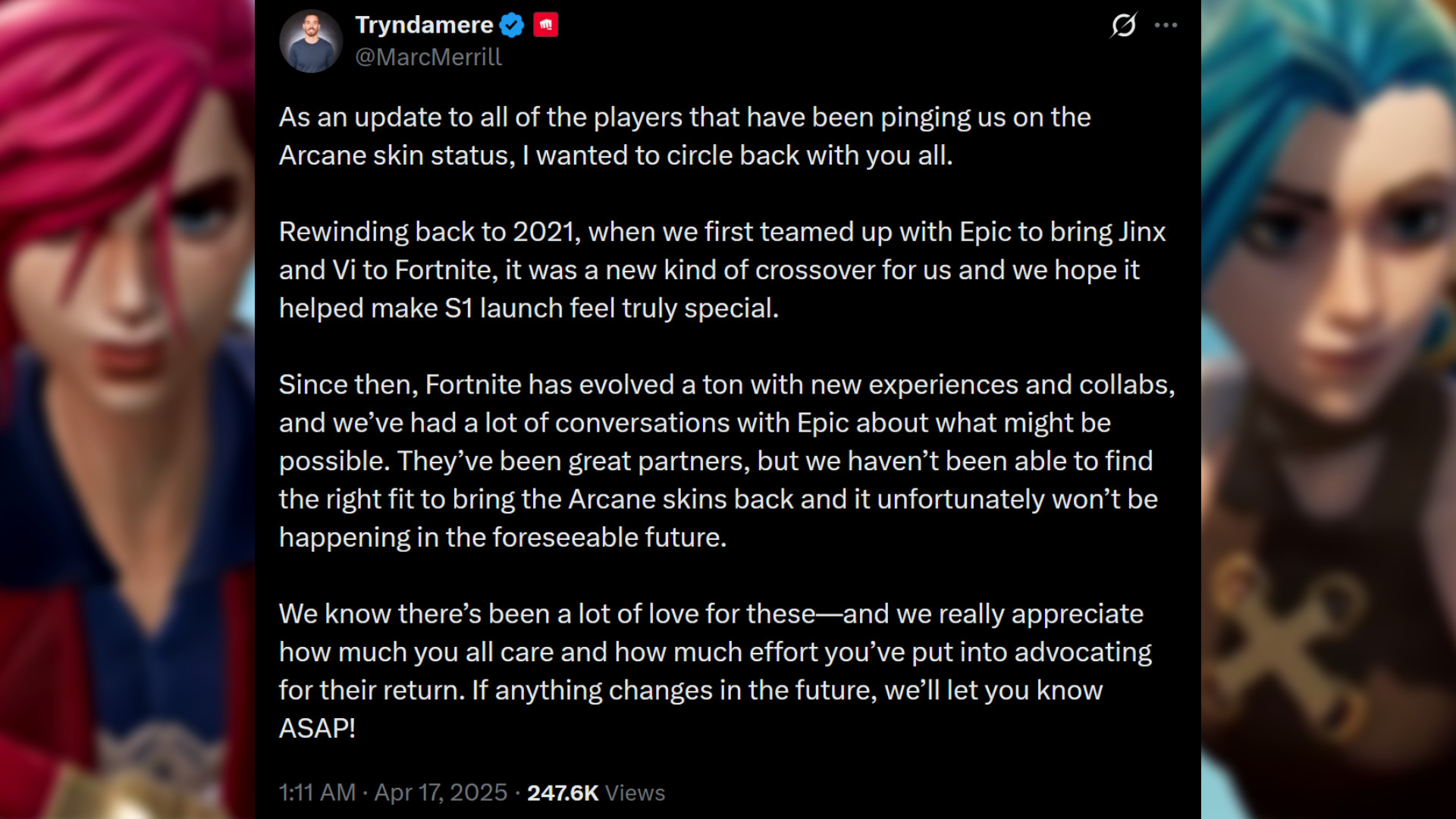Open the Tryndamere display name link
1456x819 pixels.
tap(424, 25)
